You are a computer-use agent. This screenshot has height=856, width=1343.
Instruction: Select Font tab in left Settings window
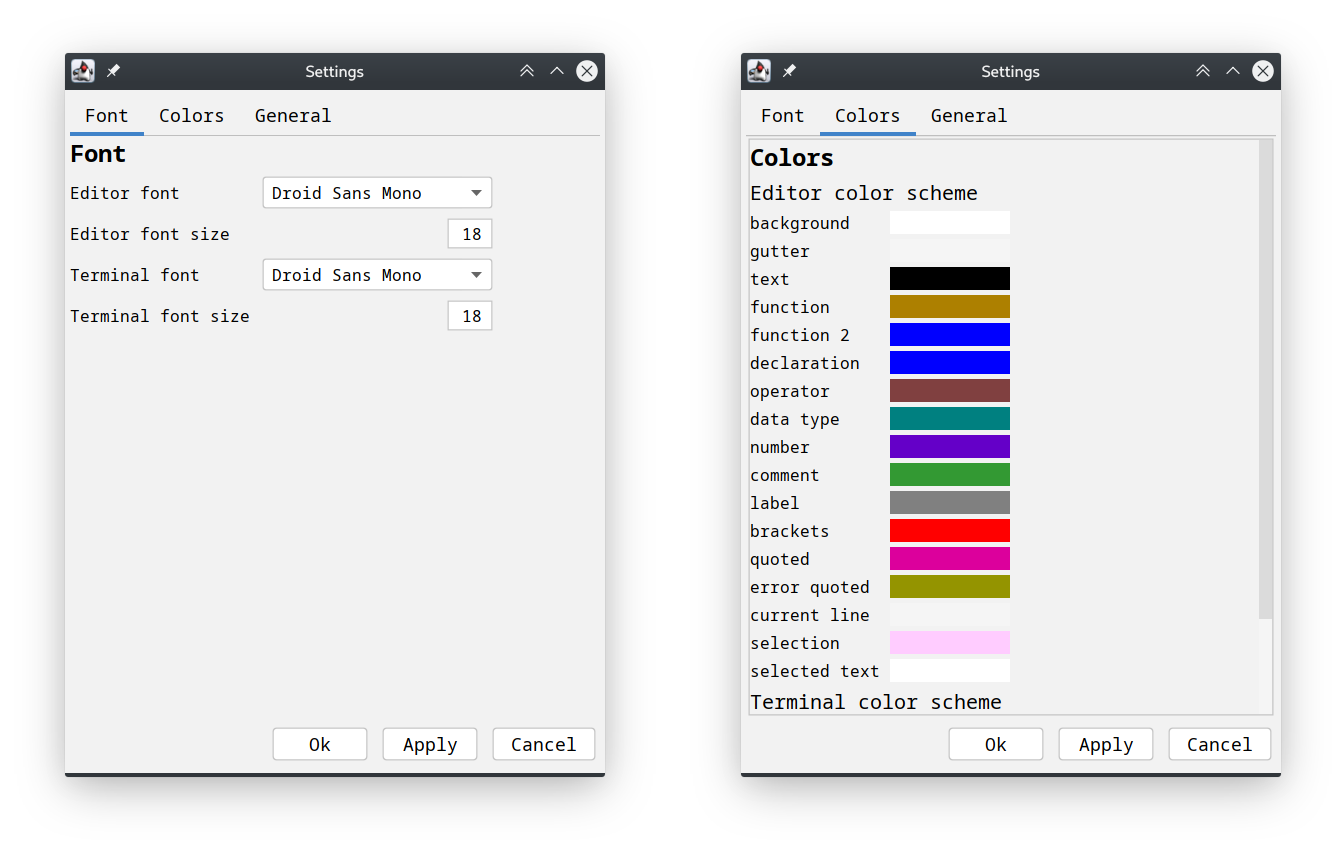[x=107, y=115]
